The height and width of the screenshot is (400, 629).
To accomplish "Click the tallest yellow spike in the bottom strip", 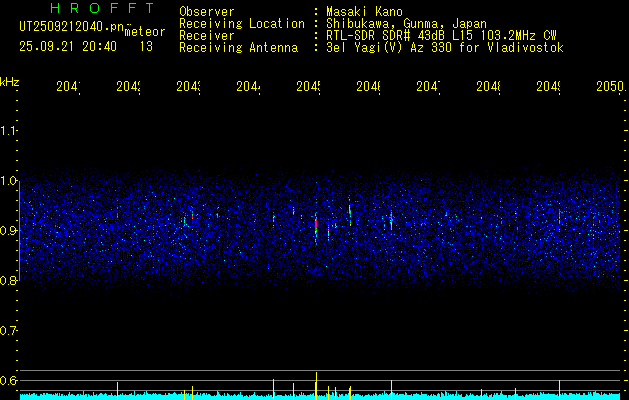I will [x=316, y=385].
